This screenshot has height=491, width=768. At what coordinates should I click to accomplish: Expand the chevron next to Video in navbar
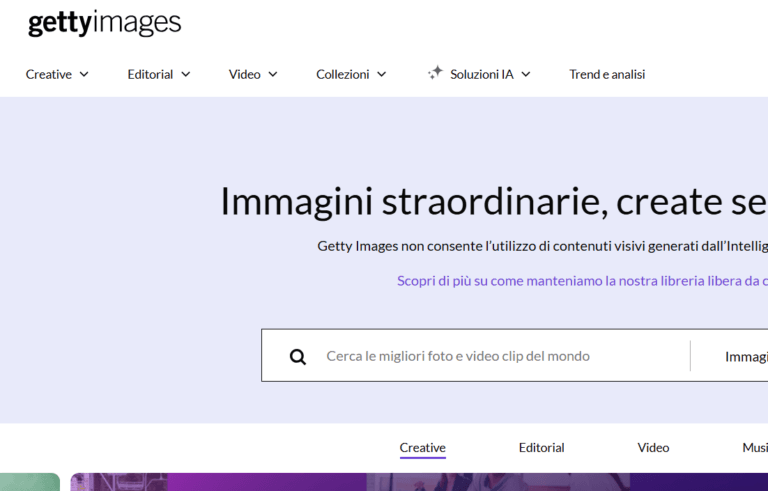pyautogui.click(x=273, y=74)
